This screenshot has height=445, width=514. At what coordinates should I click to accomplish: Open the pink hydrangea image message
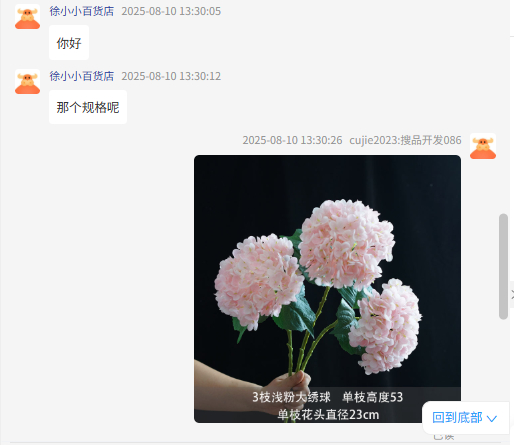point(327,289)
